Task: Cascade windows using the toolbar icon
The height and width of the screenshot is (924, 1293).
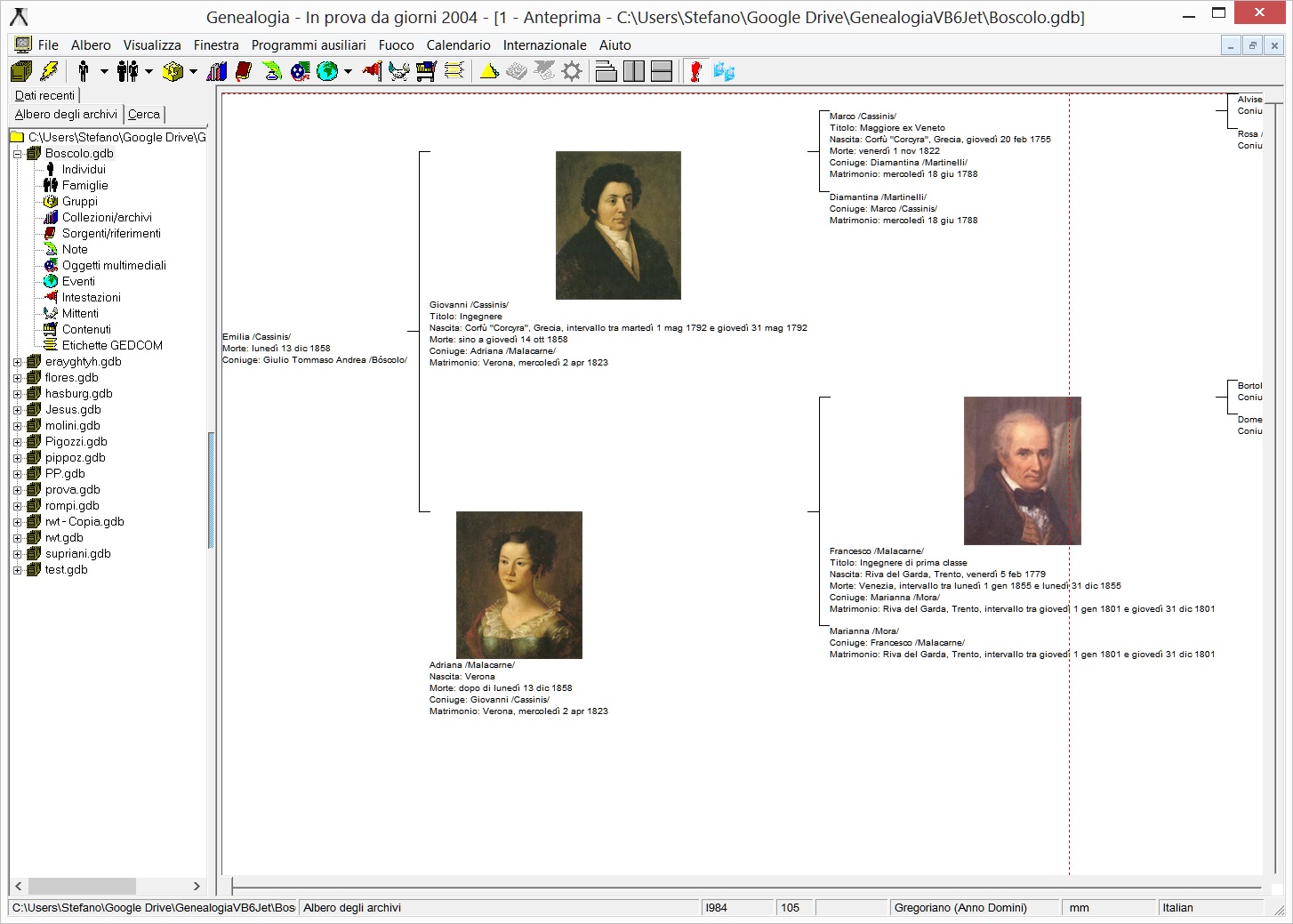Action: coord(606,71)
